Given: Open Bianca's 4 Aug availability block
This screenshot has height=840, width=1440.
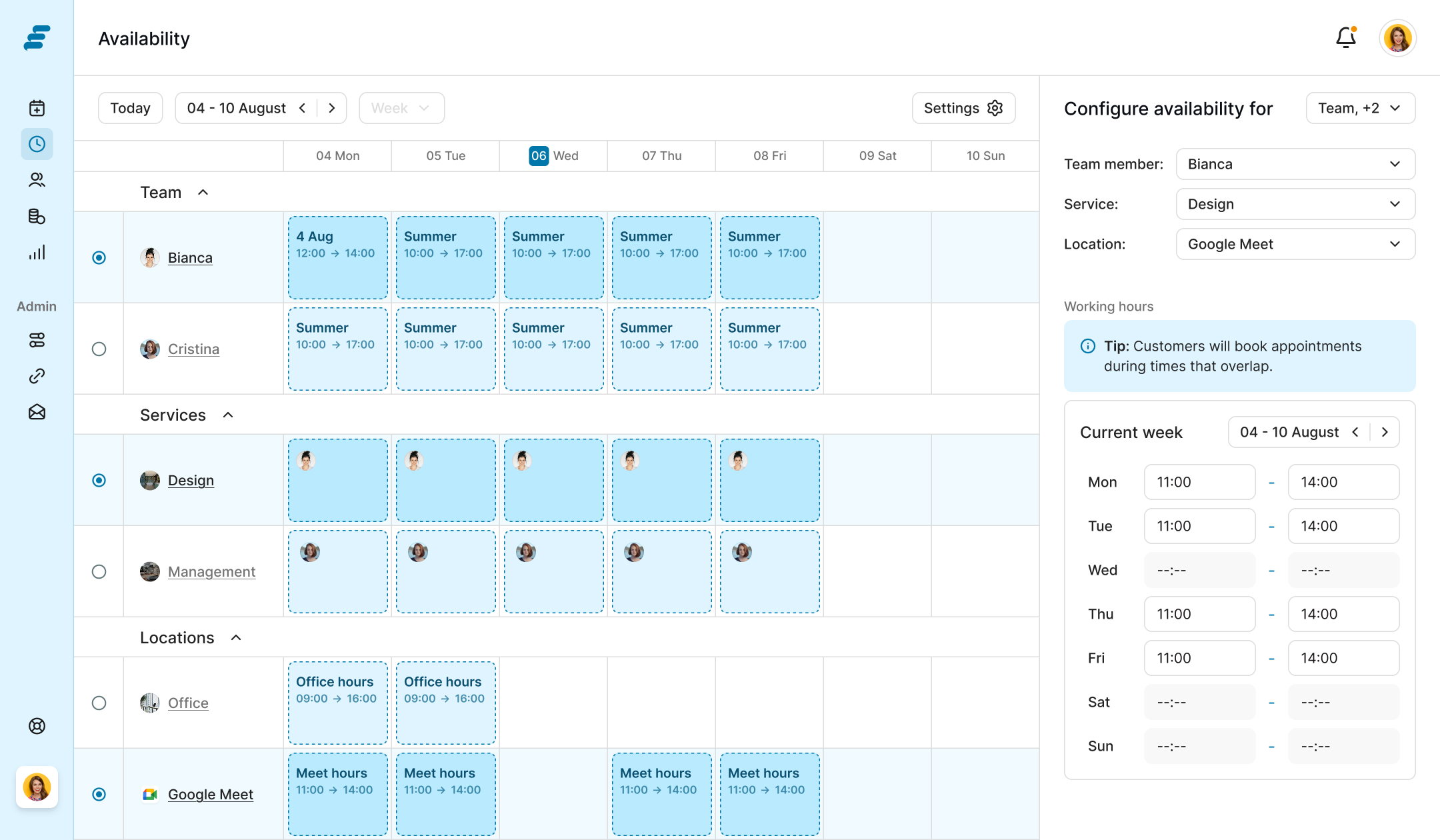Looking at the screenshot, I should (x=337, y=257).
